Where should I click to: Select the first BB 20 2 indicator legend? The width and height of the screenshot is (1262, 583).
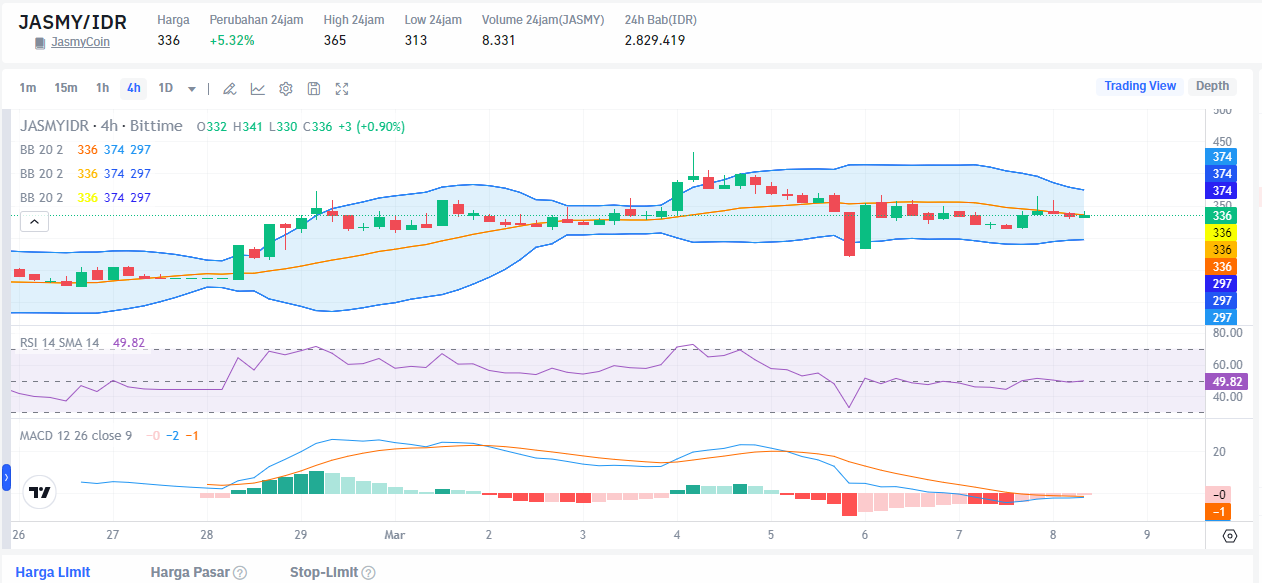click(x=41, y=150)
